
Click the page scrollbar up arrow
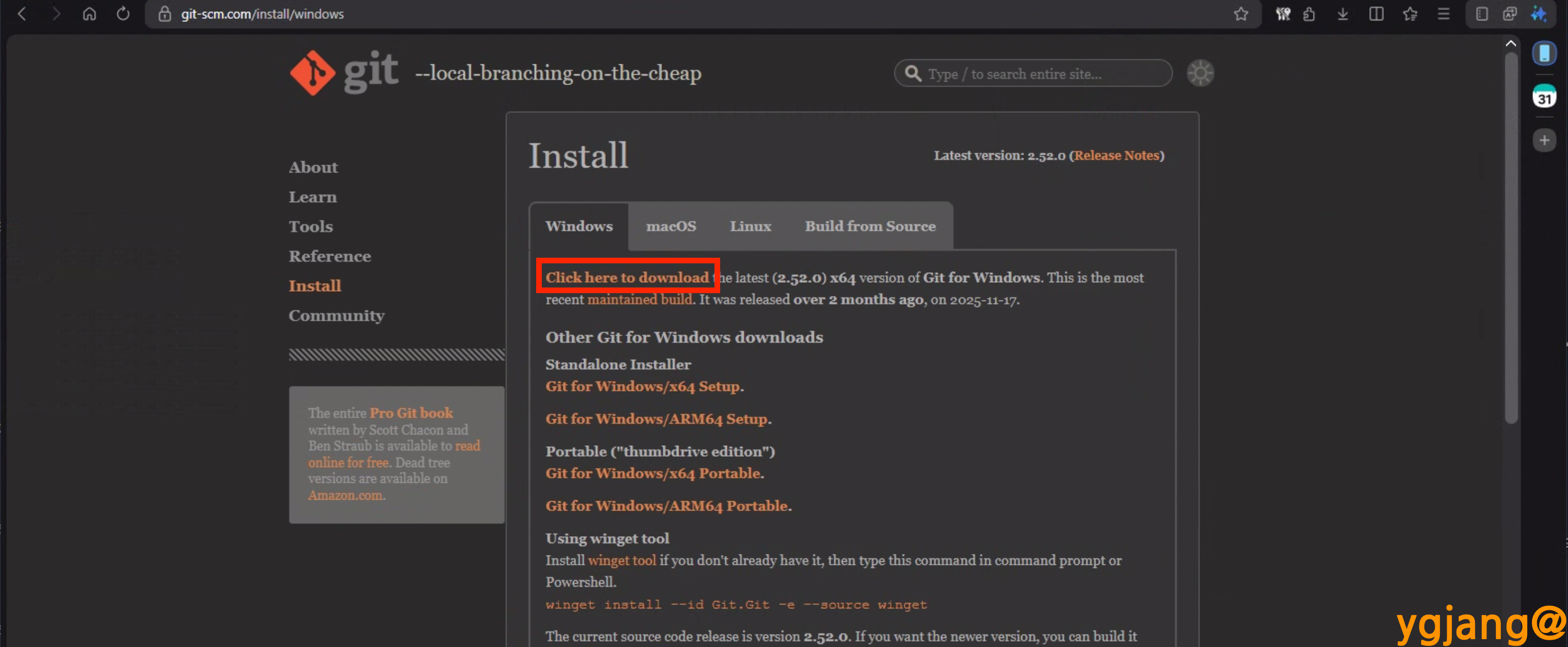click(1511, 43)
